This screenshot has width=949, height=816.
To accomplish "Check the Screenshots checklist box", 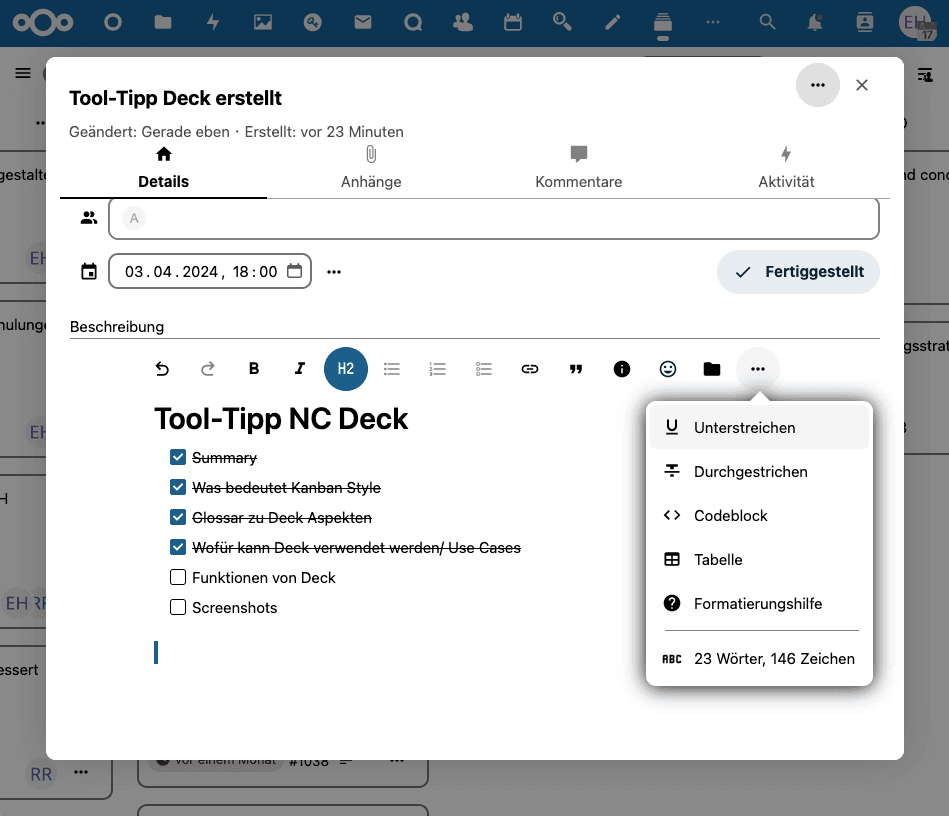I will [178, 608].
